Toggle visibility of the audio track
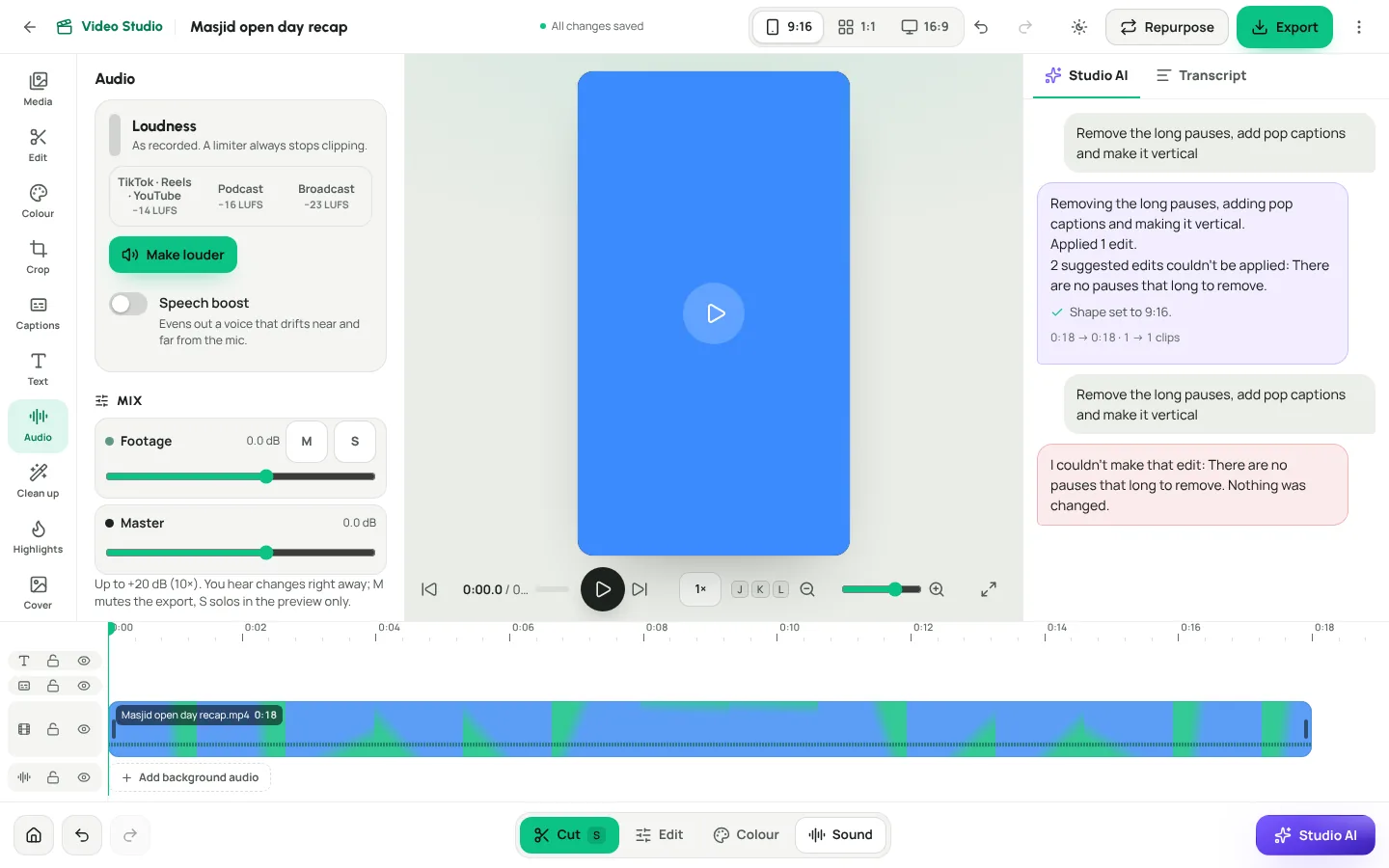Image resolution: width=1389 pixels, height=868 pixels. pyautogui.click(x=84, y=777)
